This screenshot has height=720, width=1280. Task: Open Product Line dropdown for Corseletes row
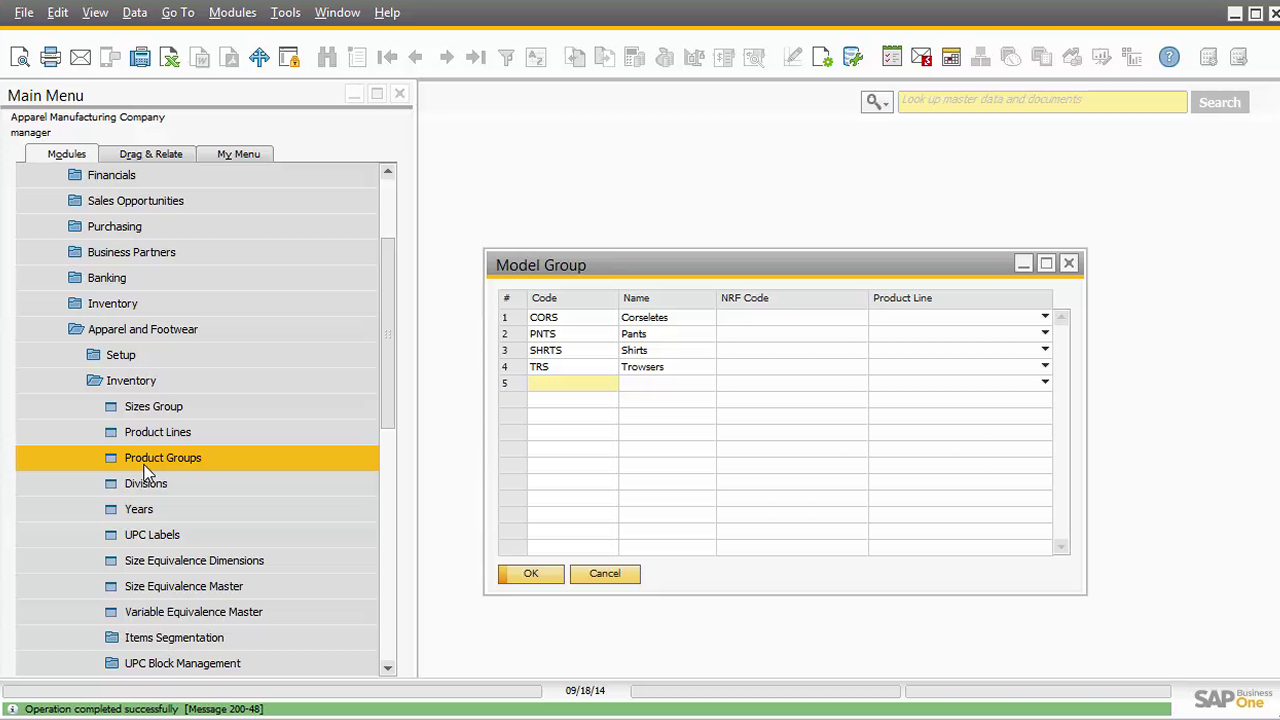click(x=1045, y=317)
